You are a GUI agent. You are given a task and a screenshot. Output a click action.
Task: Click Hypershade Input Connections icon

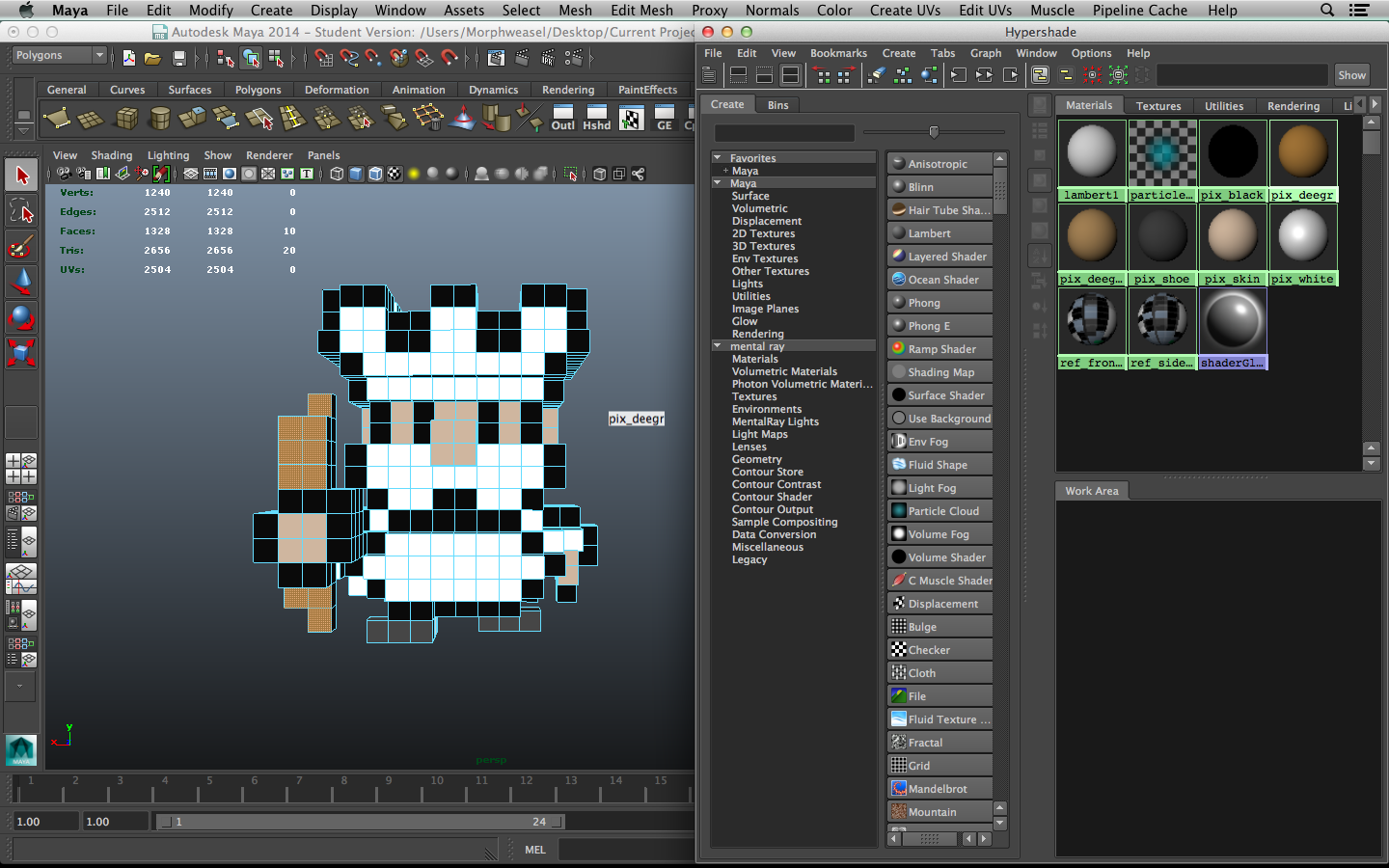point(958,75)
